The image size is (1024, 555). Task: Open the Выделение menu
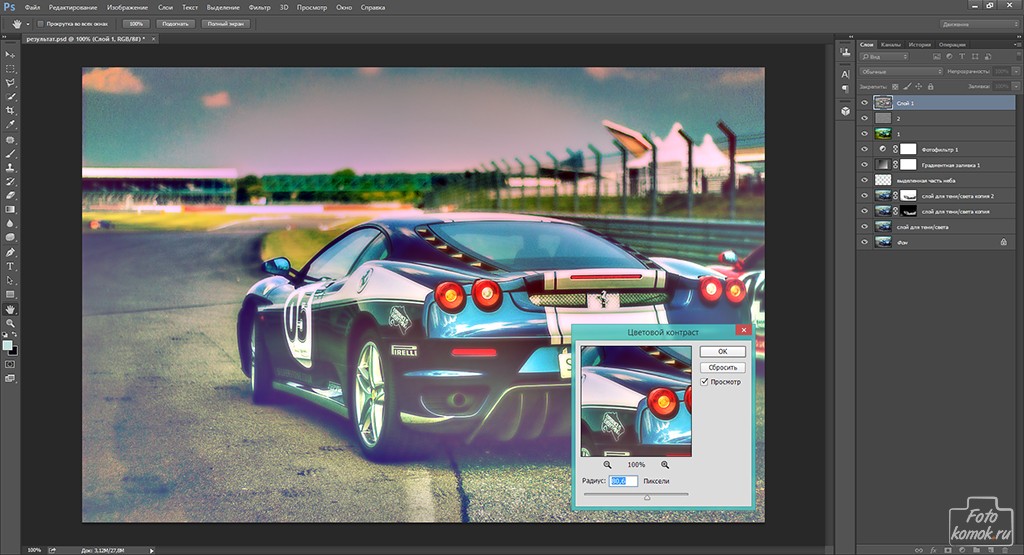point(222,7)
